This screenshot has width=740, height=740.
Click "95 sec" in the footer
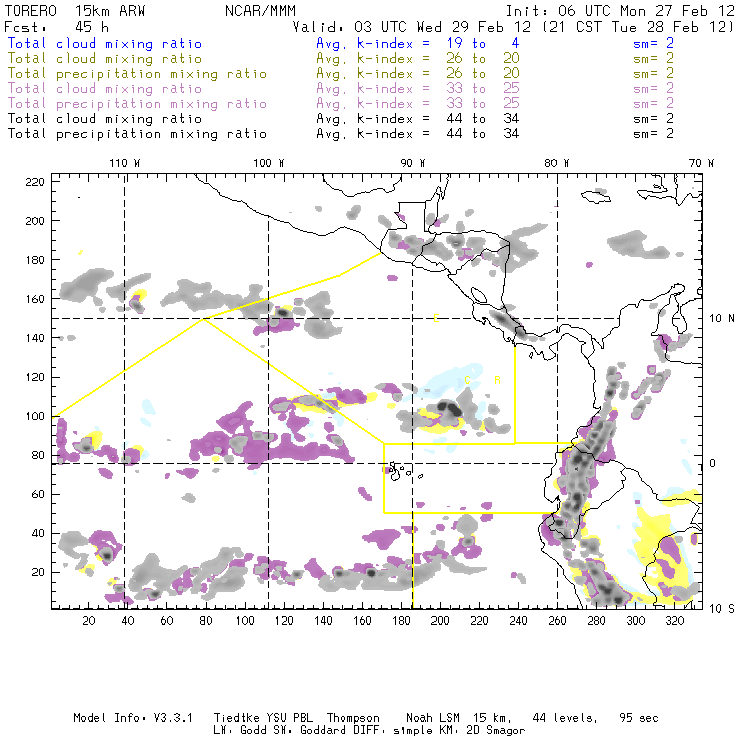pyautogui.click(x=639, y=718)
